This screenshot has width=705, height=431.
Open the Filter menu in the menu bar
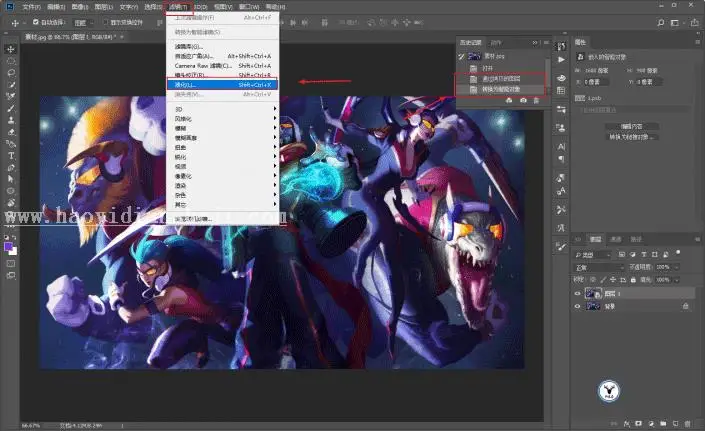(178, 7)
